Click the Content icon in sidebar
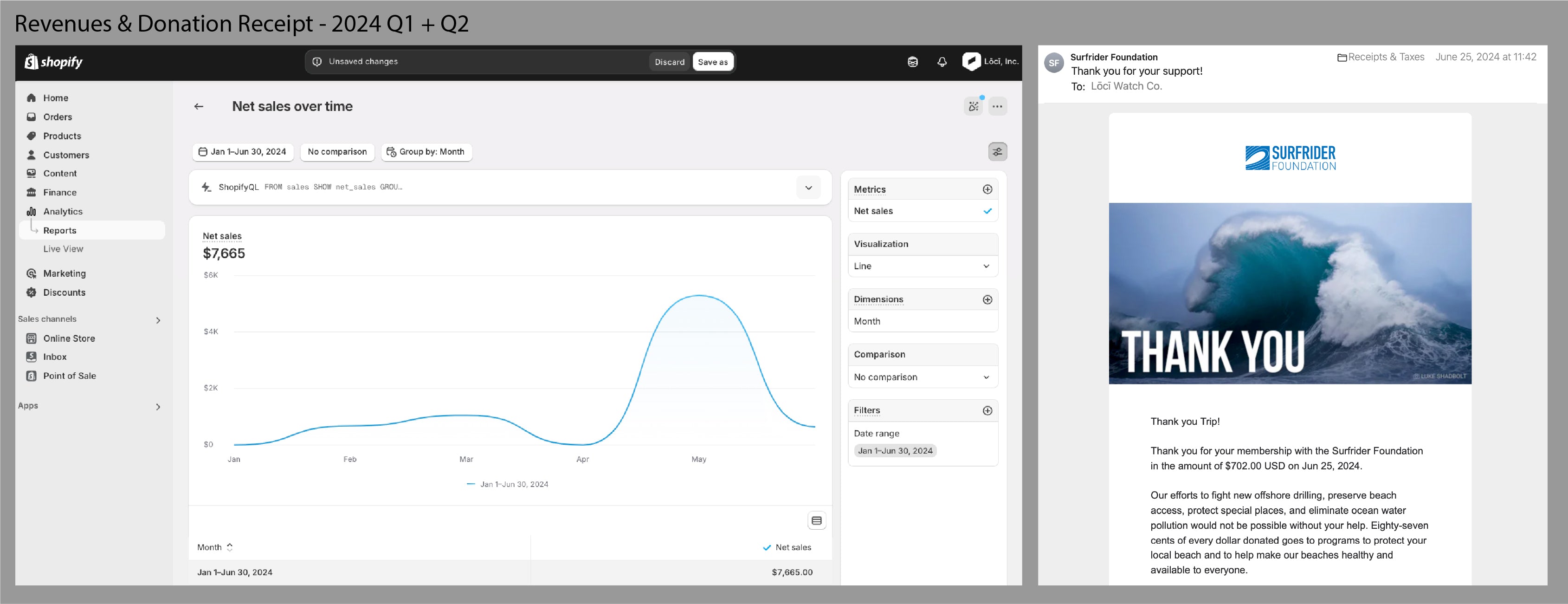The height and width of the screenshot is (604, 1568). [31, 173]
